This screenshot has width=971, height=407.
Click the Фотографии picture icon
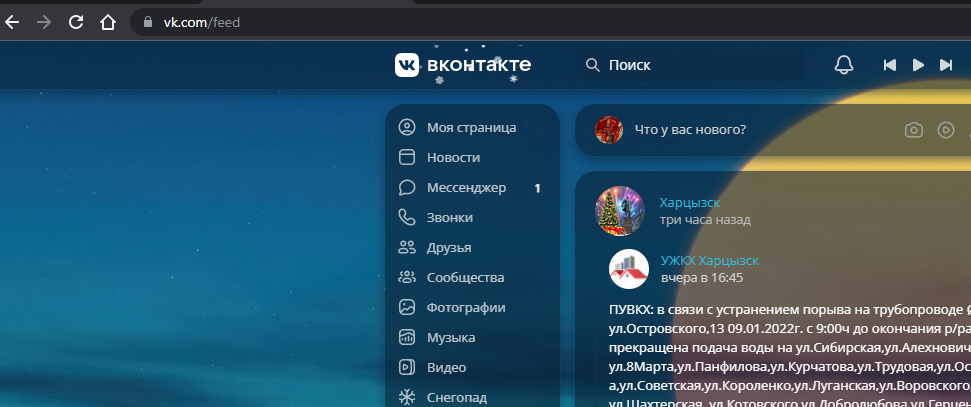[x=407, y=307]
